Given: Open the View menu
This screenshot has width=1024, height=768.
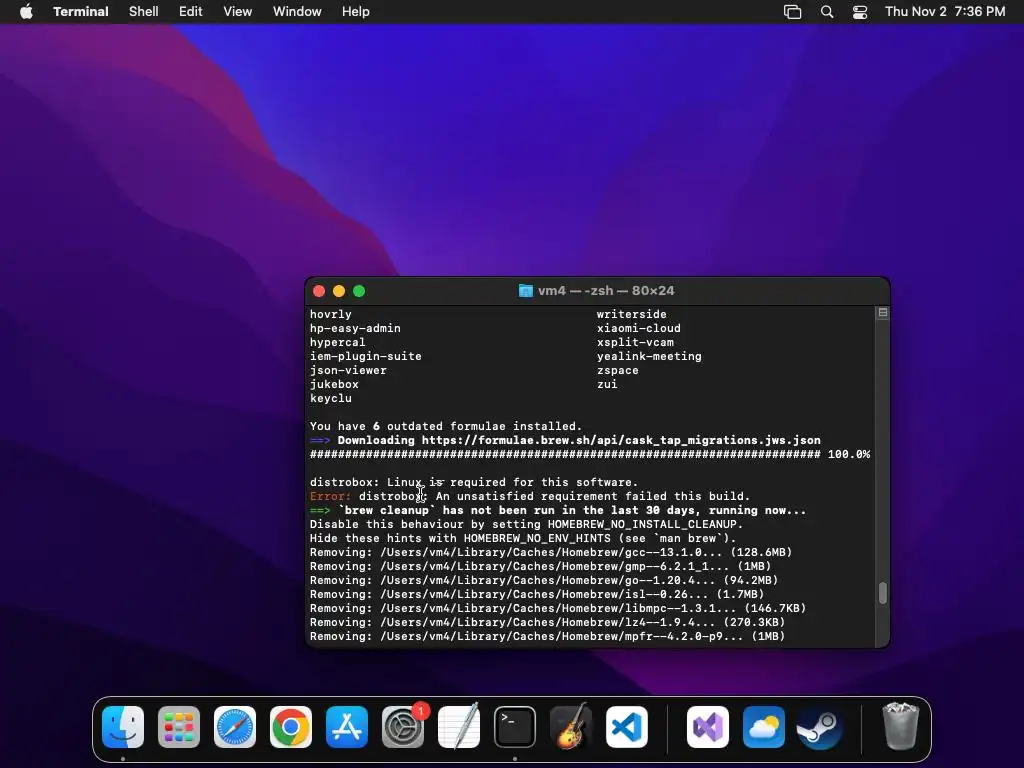Looking at the screenshot, I should click(238, 12).
